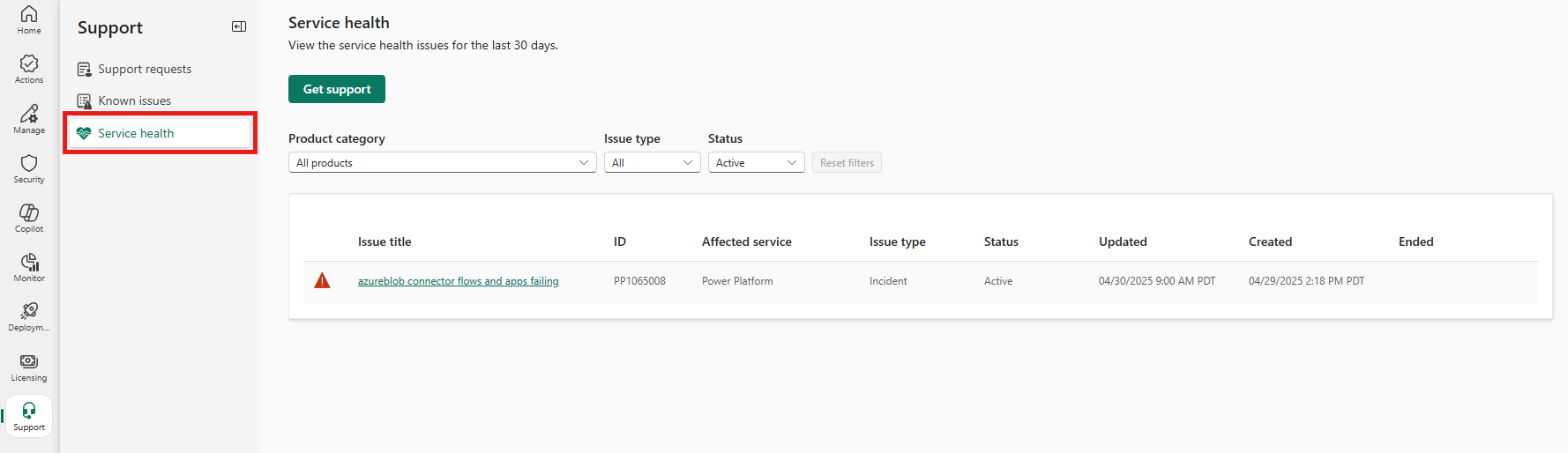Expand the Product category dropdown
The width and height of the screenshot is (1568, 453).
coord(443,163)
